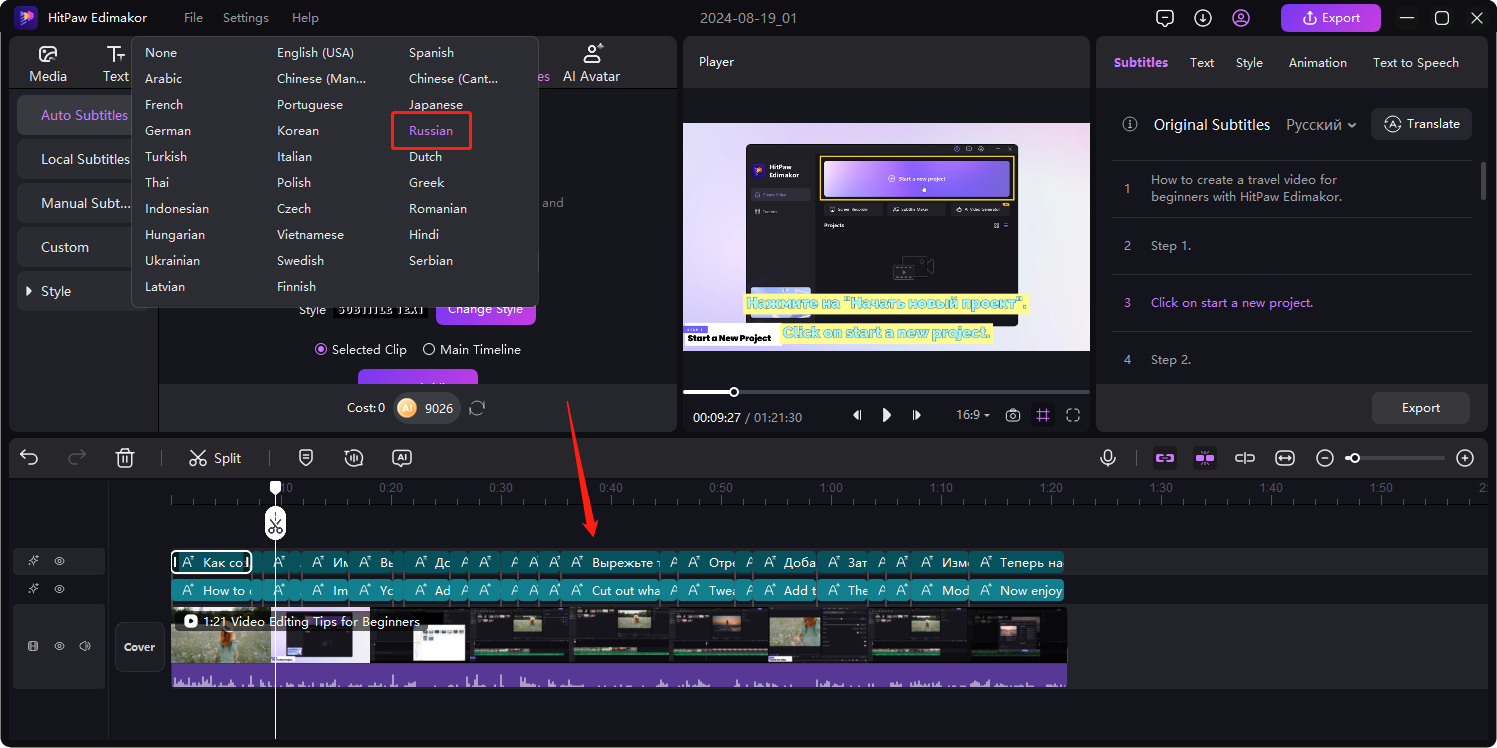Switch to the Style tab in right panel
The width and height of the screenshot is (1497, 748).
[1249, 62]
